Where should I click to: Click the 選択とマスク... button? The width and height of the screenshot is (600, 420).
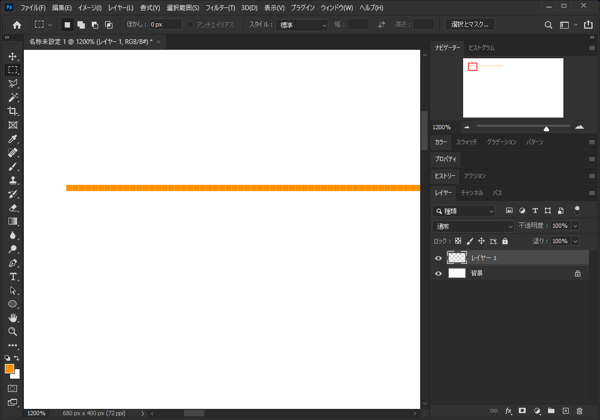pos(470,24)
